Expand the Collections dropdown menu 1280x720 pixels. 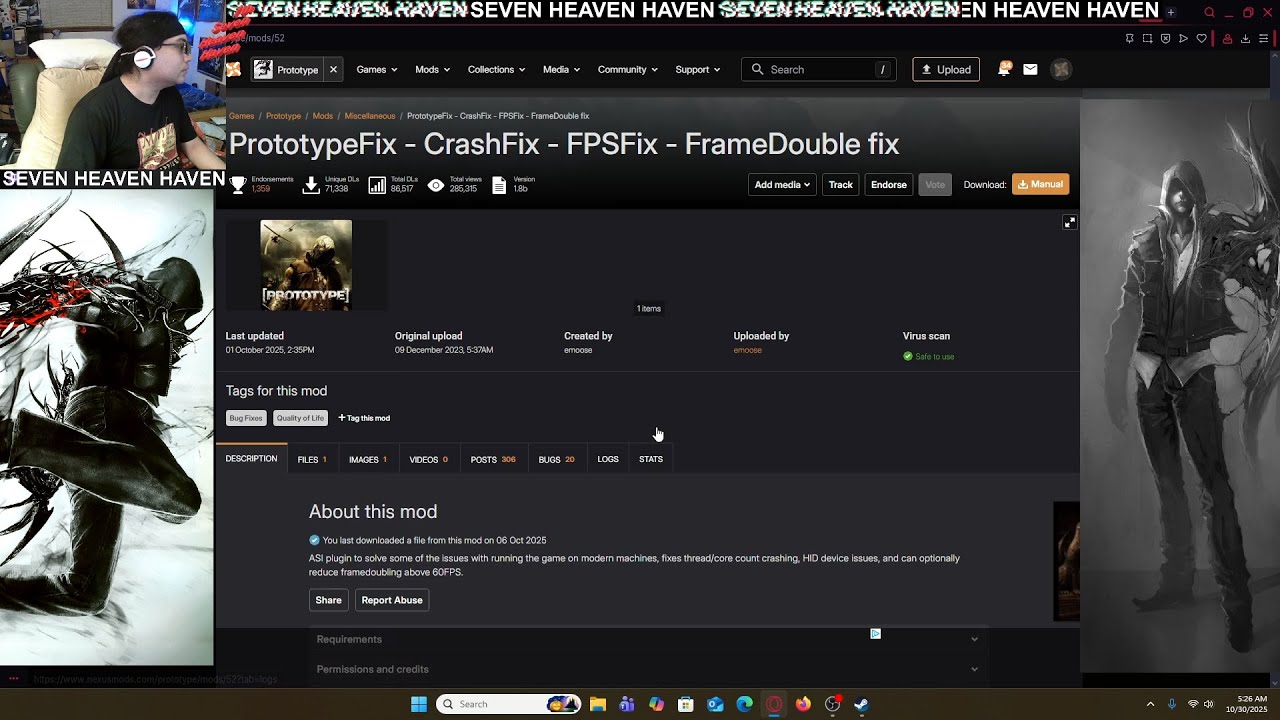pyautogui.click(x=498, y=70)
